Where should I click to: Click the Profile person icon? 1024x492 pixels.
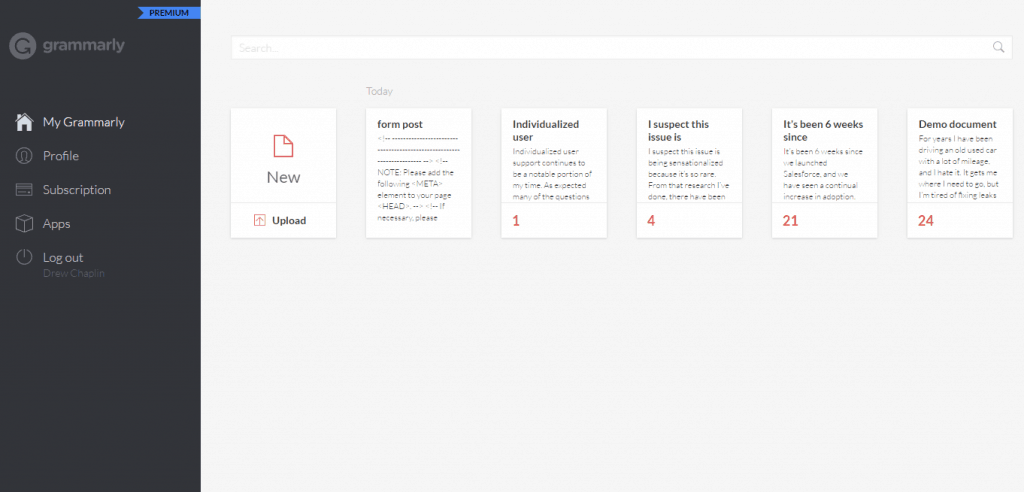tap(24, 156)
